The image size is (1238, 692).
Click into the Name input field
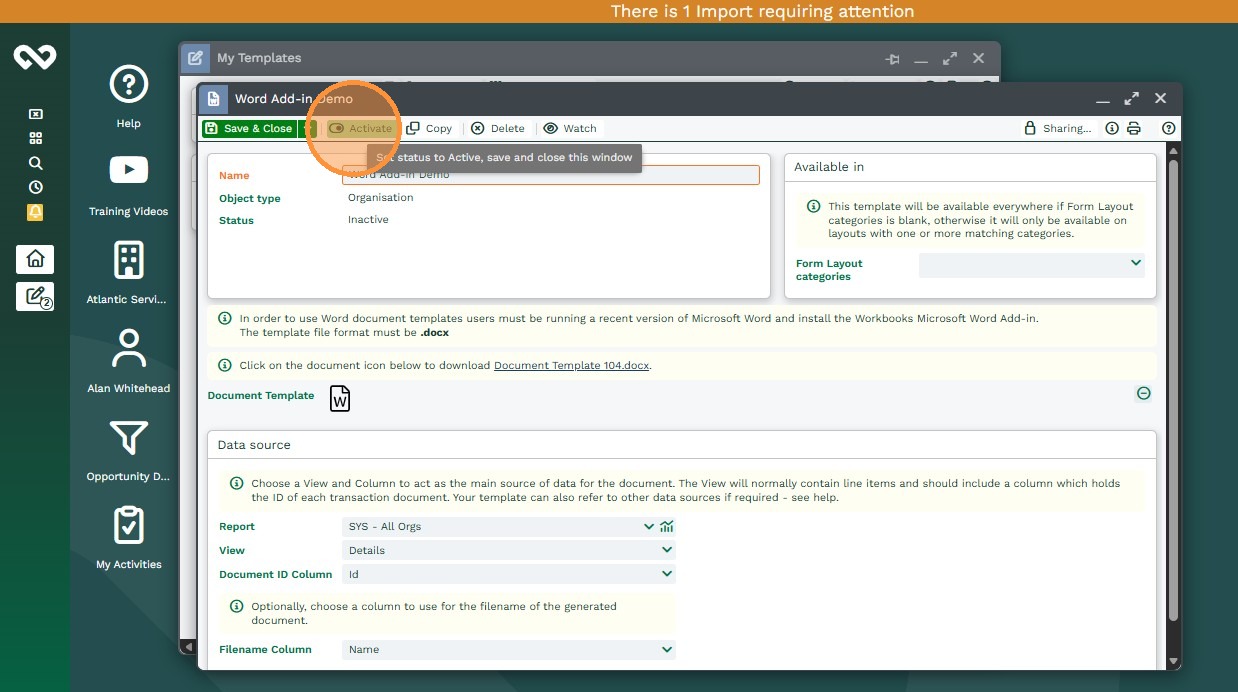click(x=551, y=175)
